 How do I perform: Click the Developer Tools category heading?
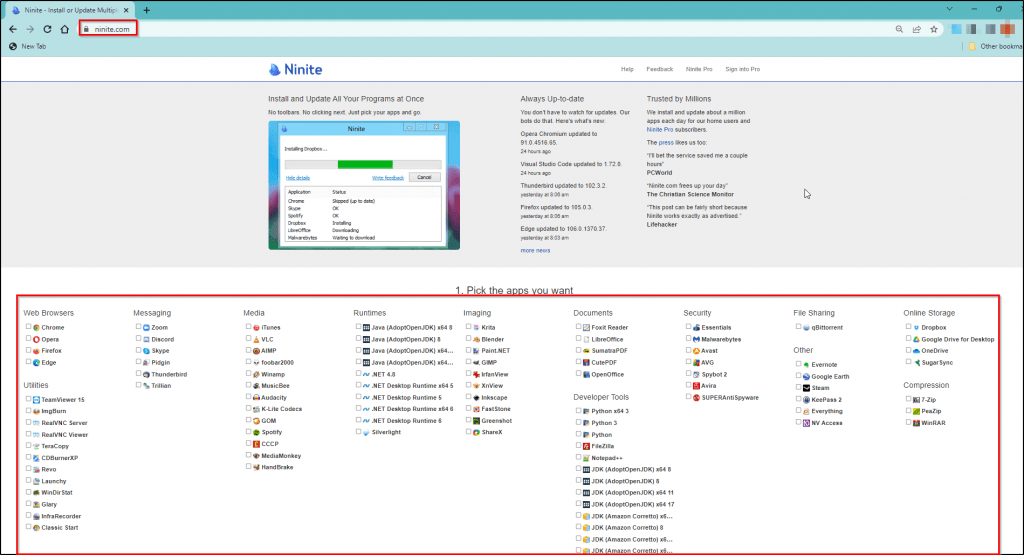click(x=601, y=397)
